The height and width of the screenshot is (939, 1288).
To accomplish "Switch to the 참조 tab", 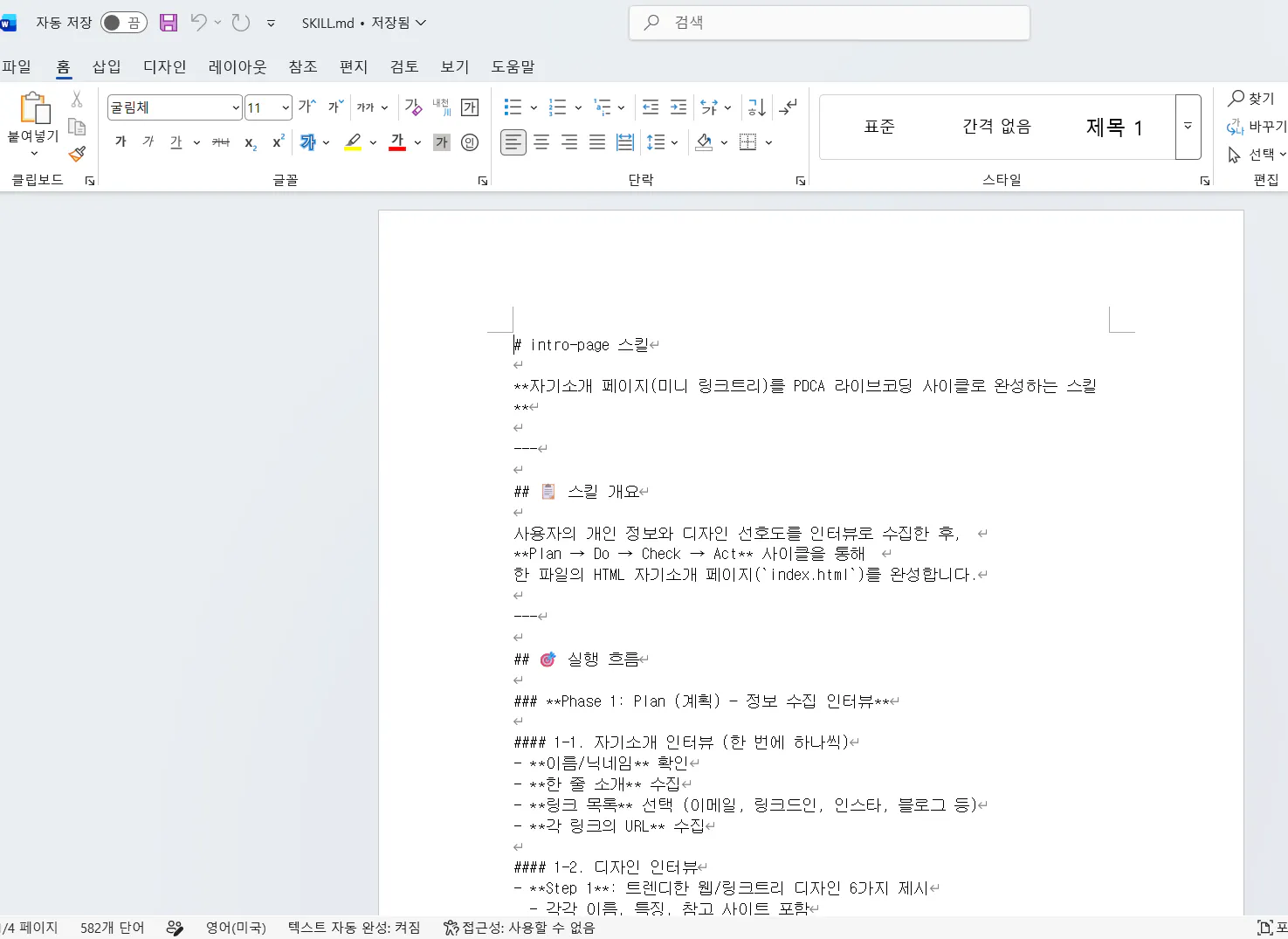I will click(303, 66).
